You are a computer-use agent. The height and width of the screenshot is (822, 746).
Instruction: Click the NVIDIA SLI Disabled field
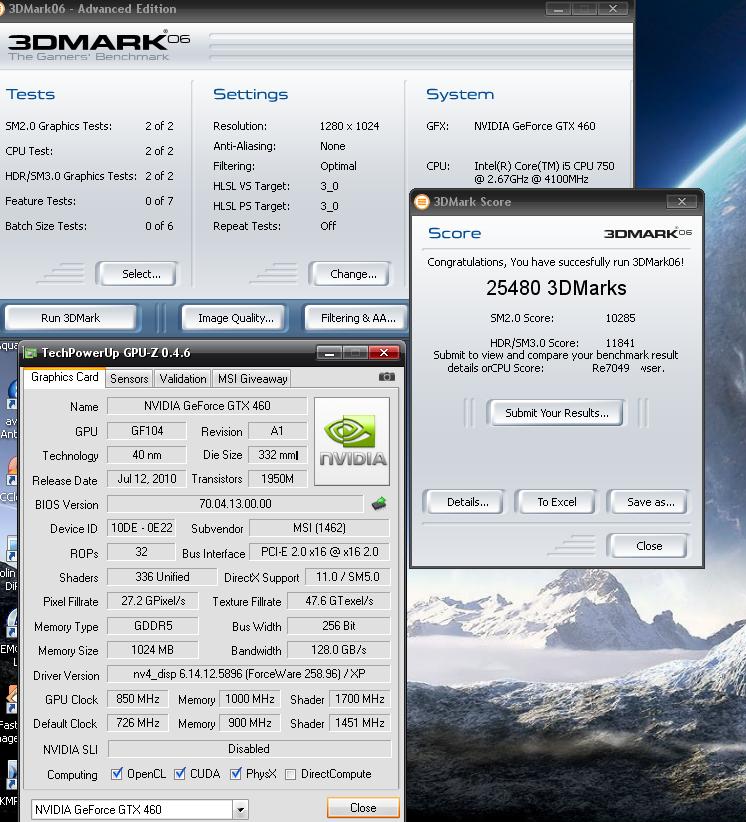[249, 749]
